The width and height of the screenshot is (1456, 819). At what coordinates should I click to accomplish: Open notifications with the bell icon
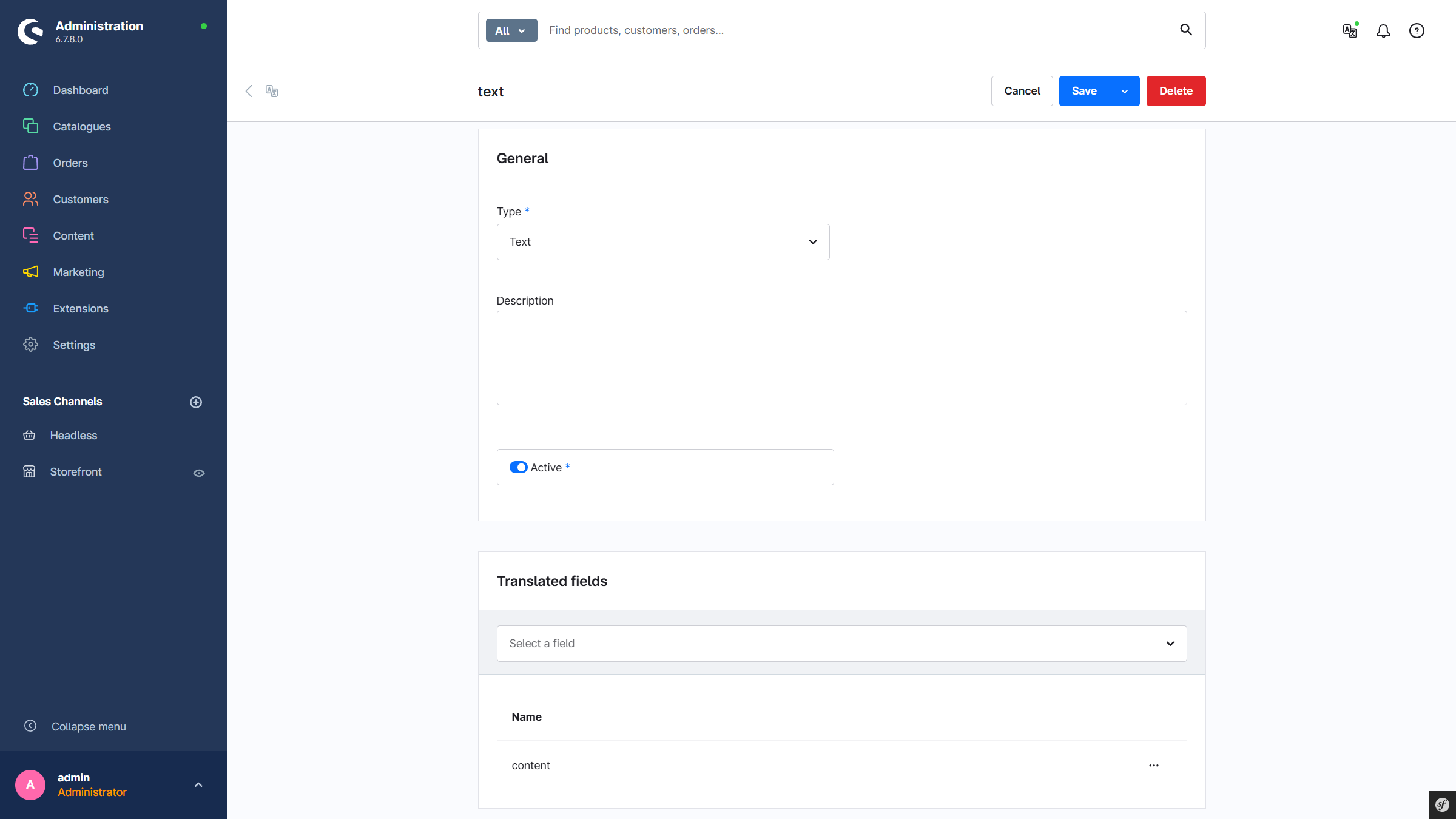point(1383,30)
